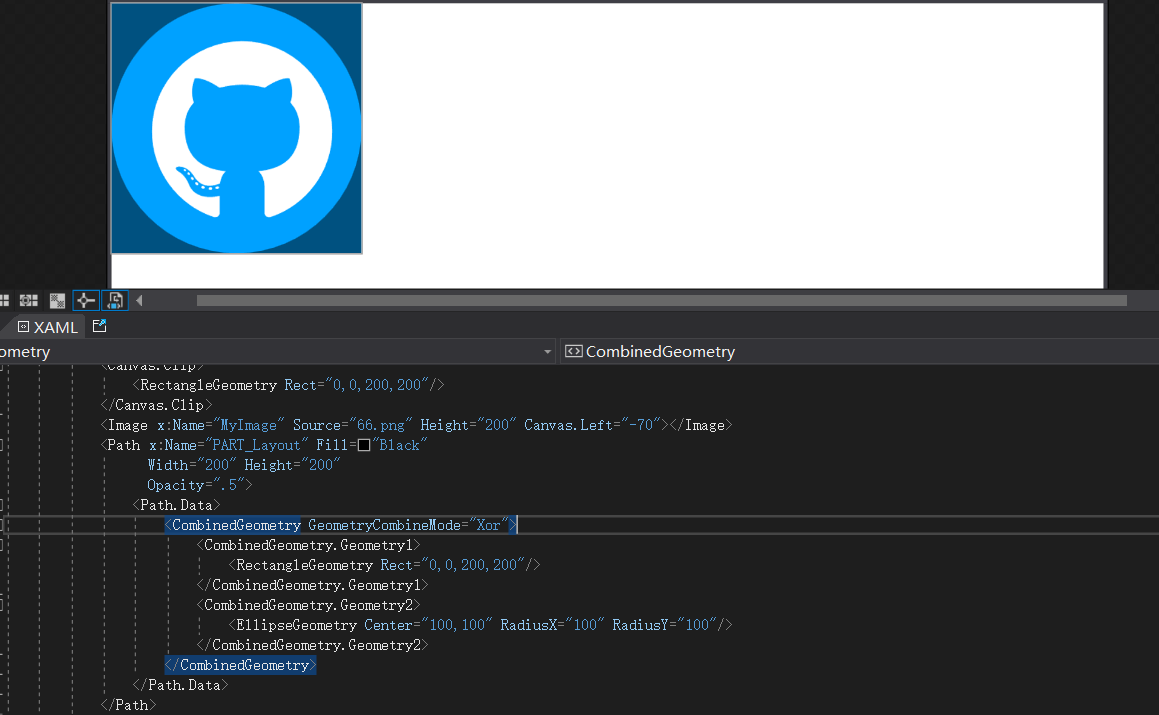
Task: Click the Image x:Name "MyImage" value
Action: 248,425
